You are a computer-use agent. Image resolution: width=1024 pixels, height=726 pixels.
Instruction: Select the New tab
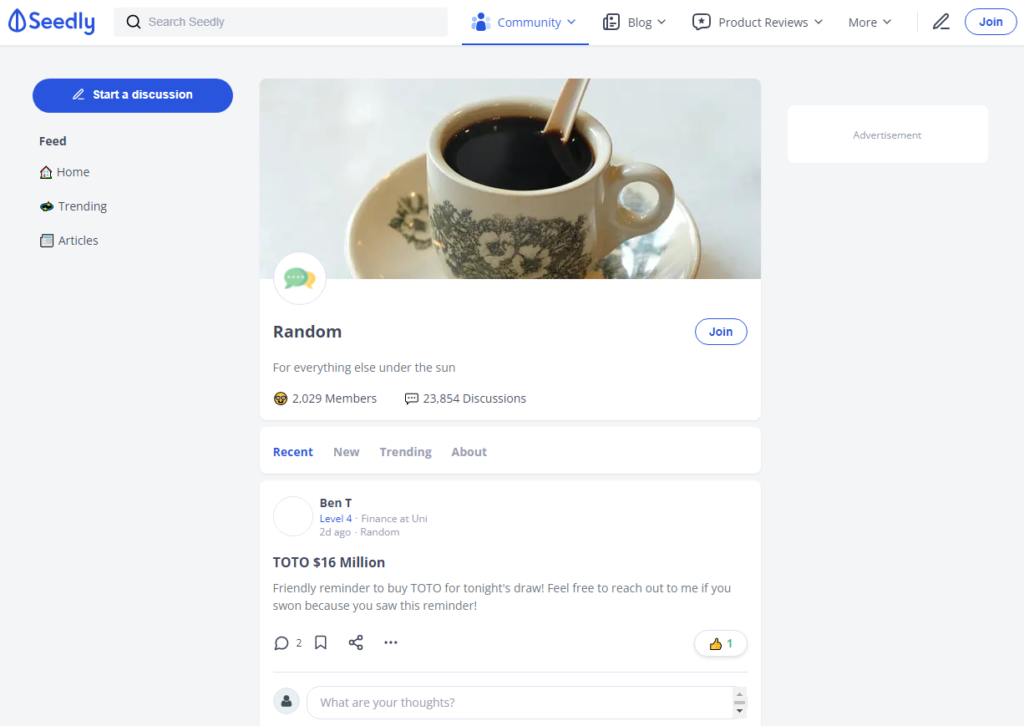pyautogui.click(x=346, y=452)
